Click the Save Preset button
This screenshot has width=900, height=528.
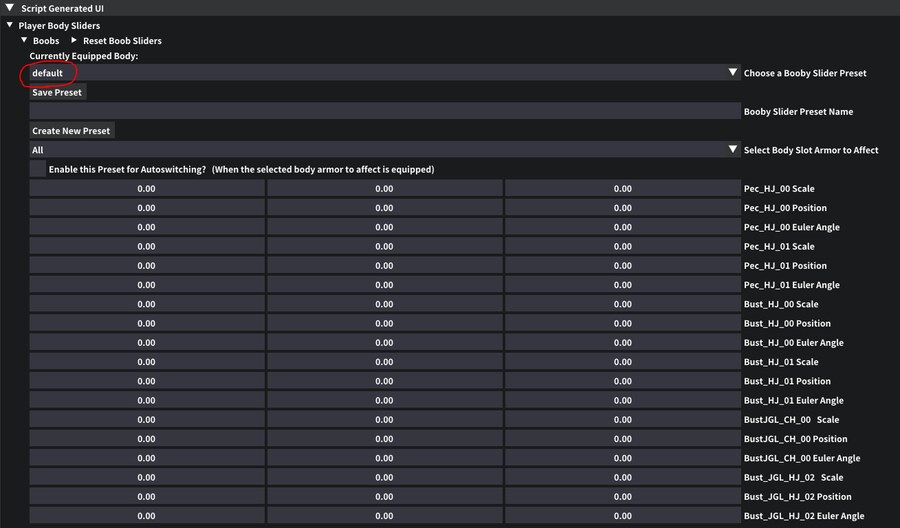click(x=57, y=92)
